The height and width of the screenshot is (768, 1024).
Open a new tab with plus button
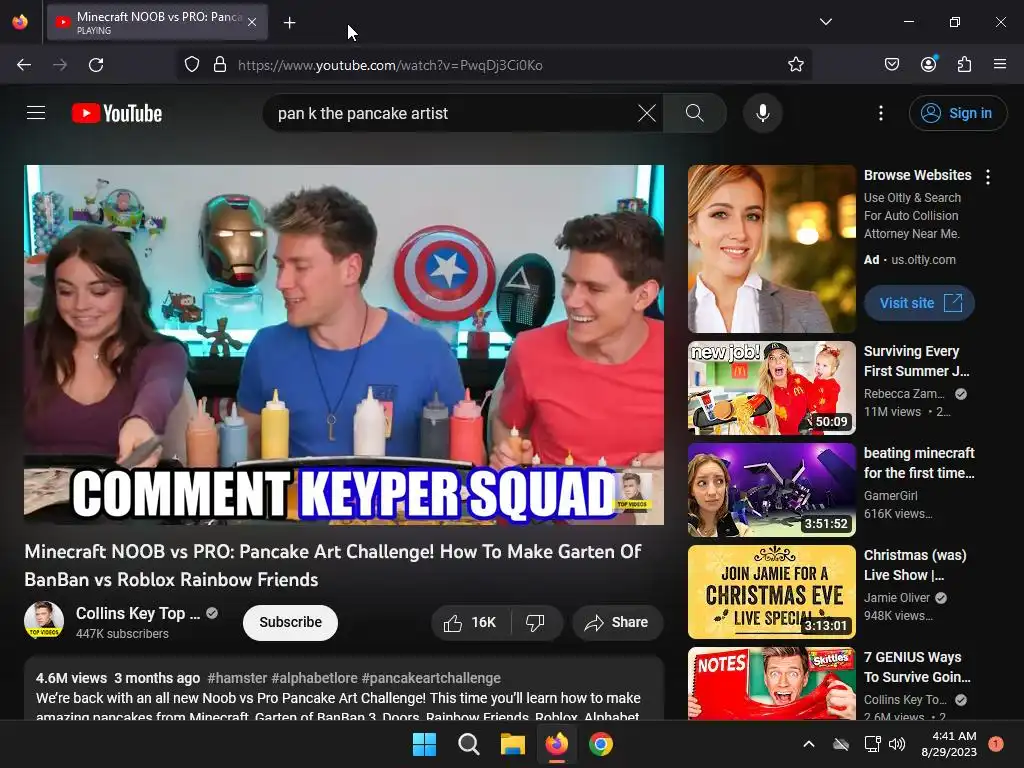point(289,23)
